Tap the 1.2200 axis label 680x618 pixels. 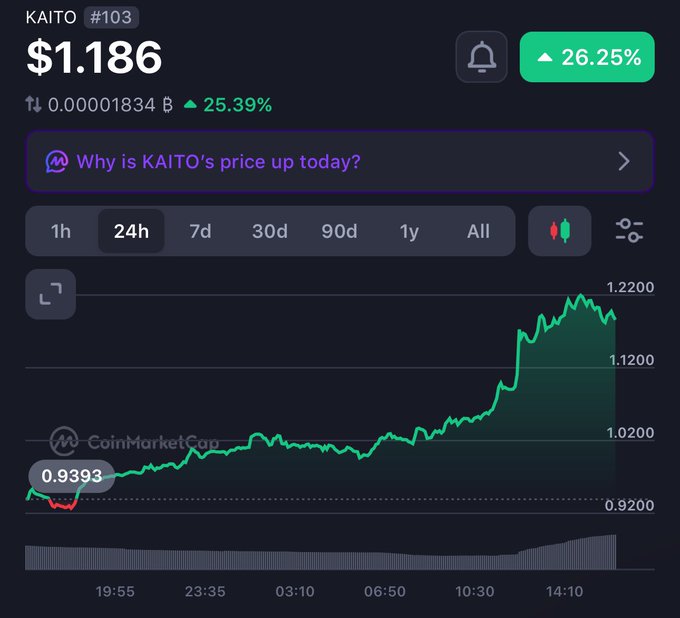[630, 287]
